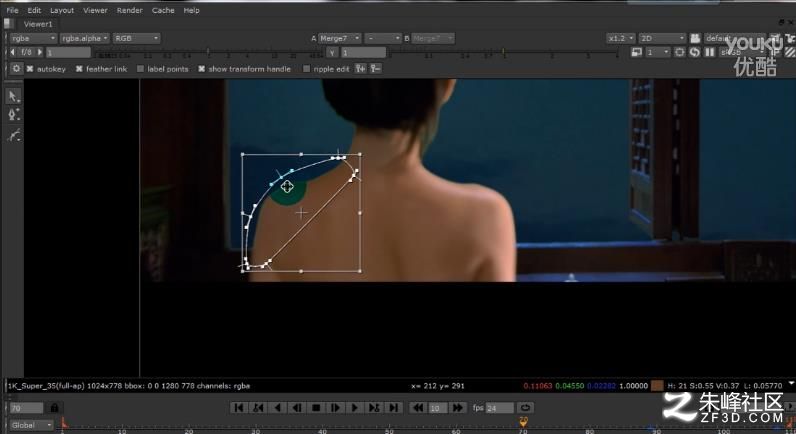Disable the autokey checkbox

pyautogui.click(x=30, y=69)
